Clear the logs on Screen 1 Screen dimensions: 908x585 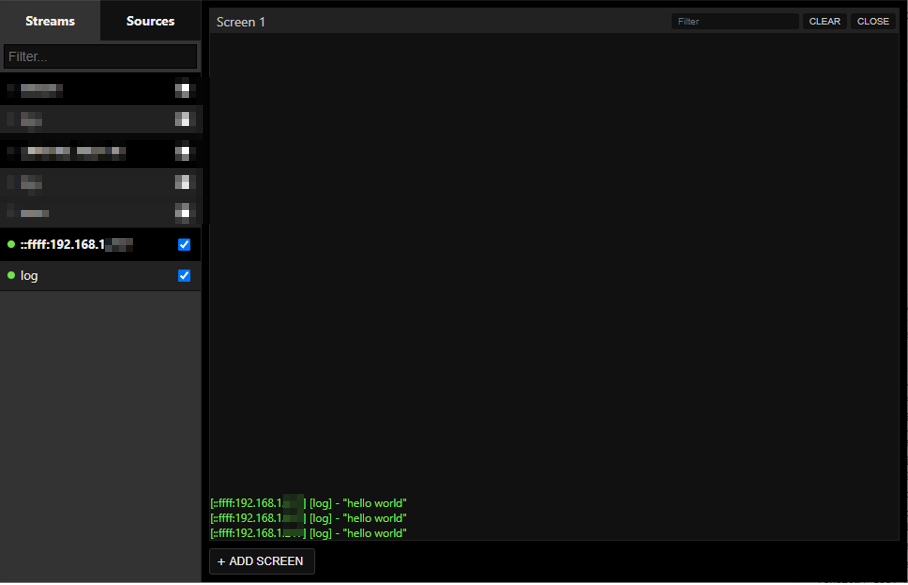pyautogui.click(x=824, y=21)
